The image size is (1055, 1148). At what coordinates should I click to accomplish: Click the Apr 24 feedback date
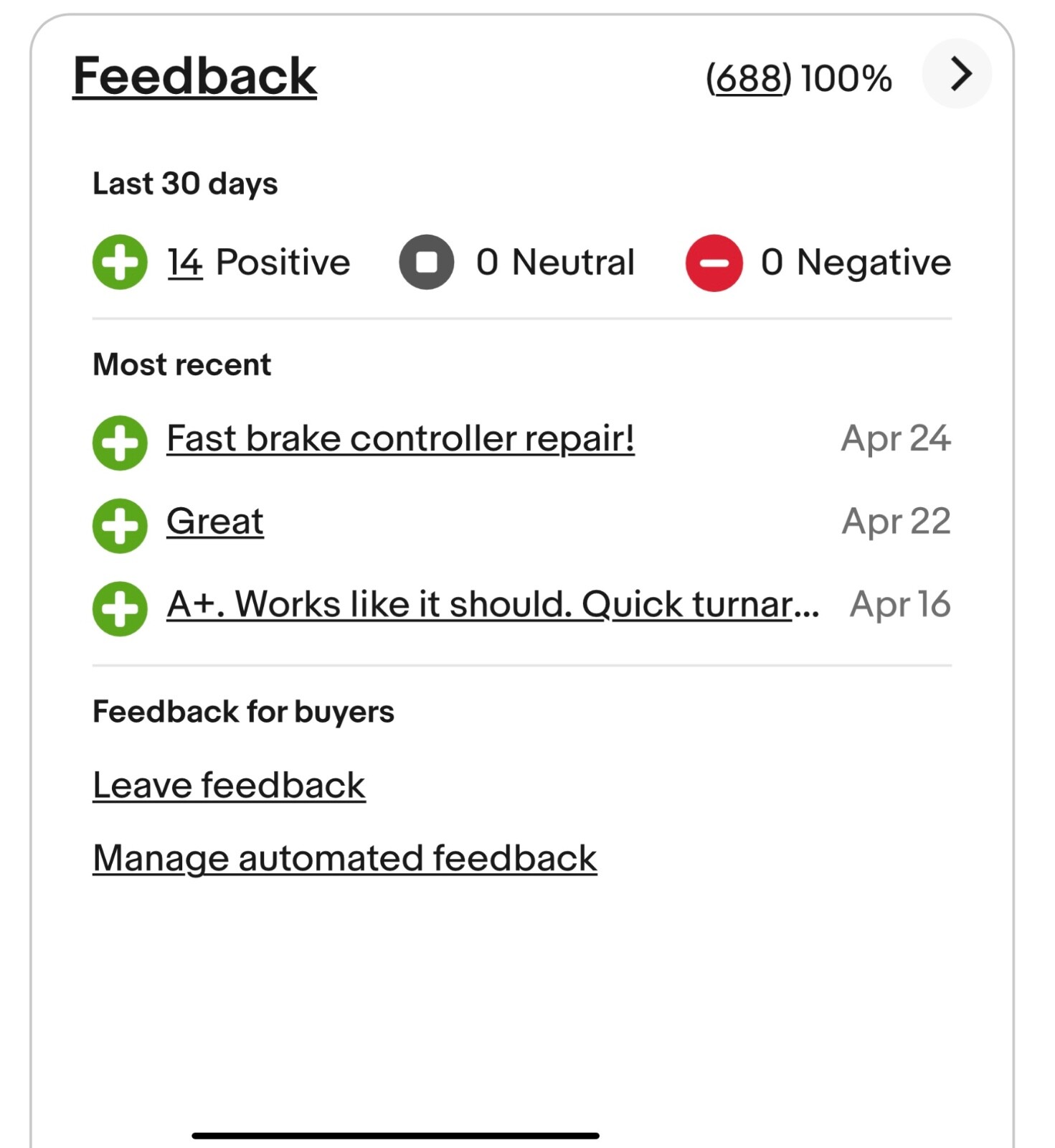point(896,438)
